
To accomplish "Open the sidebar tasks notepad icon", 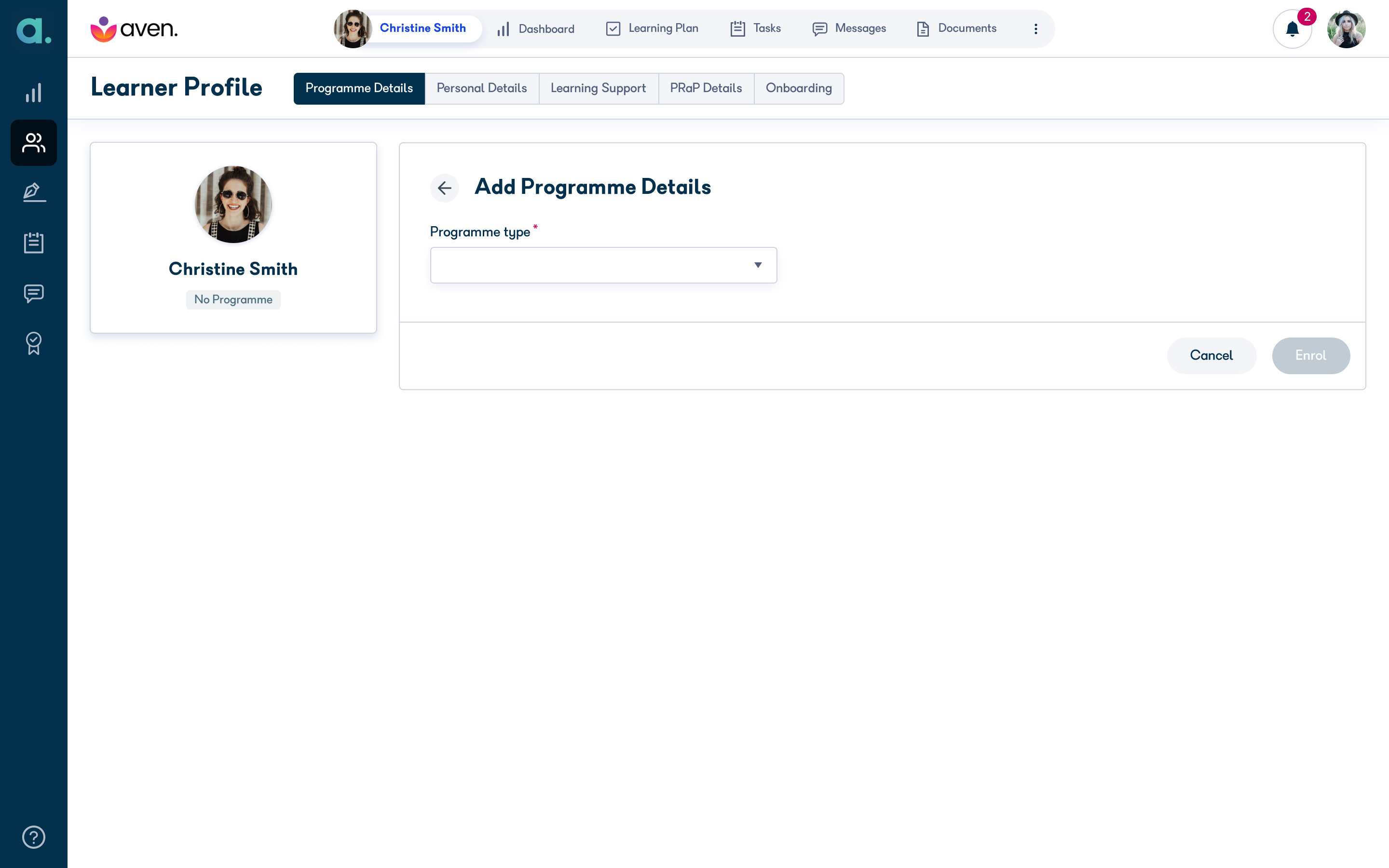I will [33, 243].
